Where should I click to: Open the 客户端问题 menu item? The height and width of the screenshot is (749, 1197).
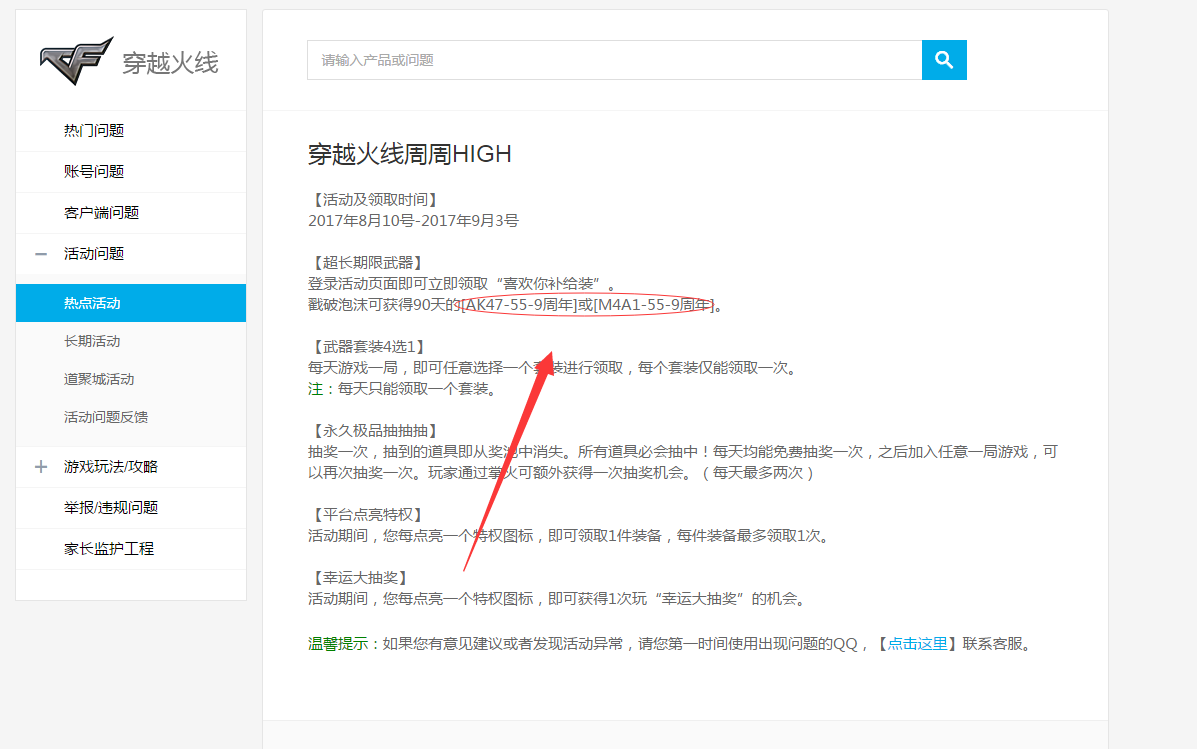[102, 213]
